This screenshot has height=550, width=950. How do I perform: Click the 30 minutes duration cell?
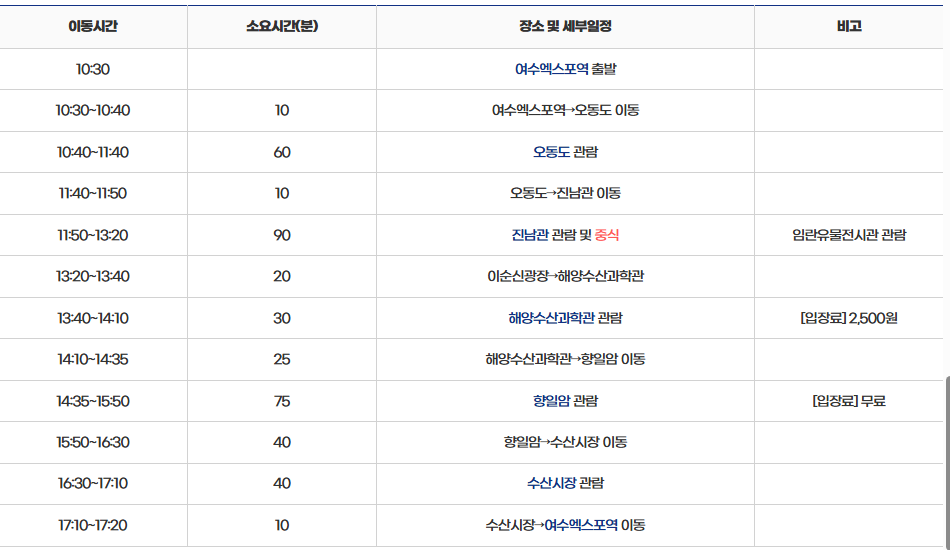click(282, 318)
